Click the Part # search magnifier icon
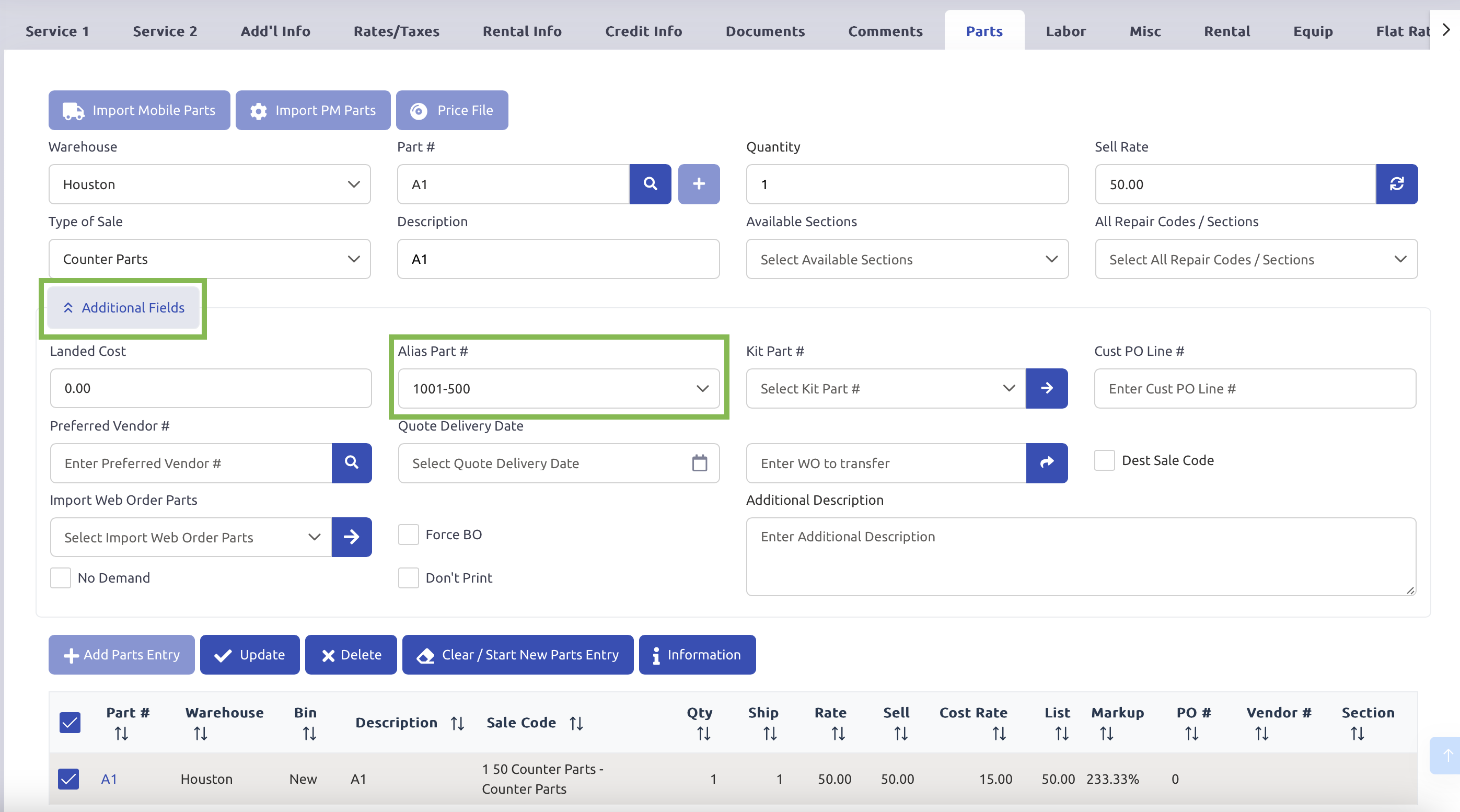The image size is (1460, 812). [650, 183]
